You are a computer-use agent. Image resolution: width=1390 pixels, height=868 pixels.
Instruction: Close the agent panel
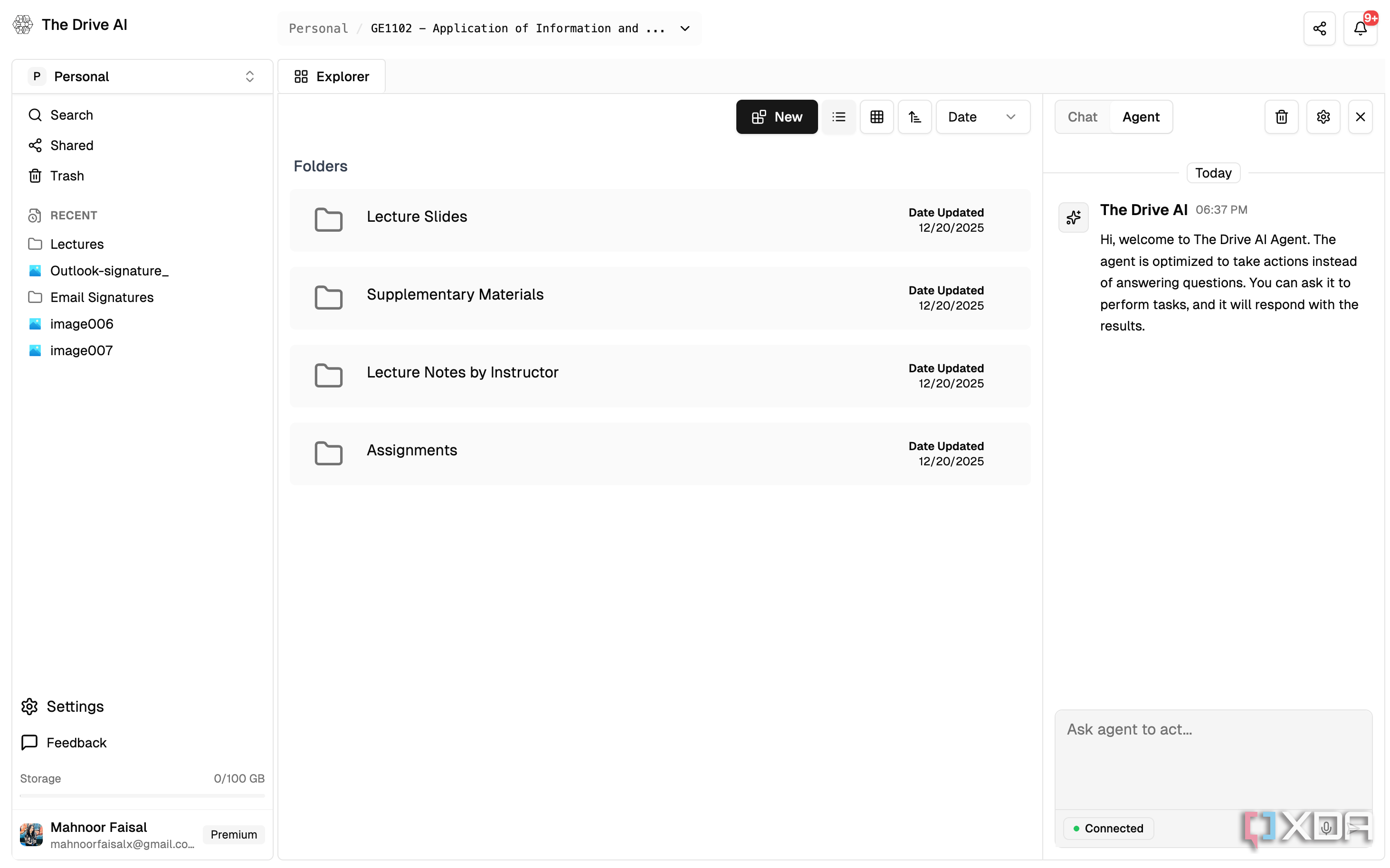click(1360, 116)
